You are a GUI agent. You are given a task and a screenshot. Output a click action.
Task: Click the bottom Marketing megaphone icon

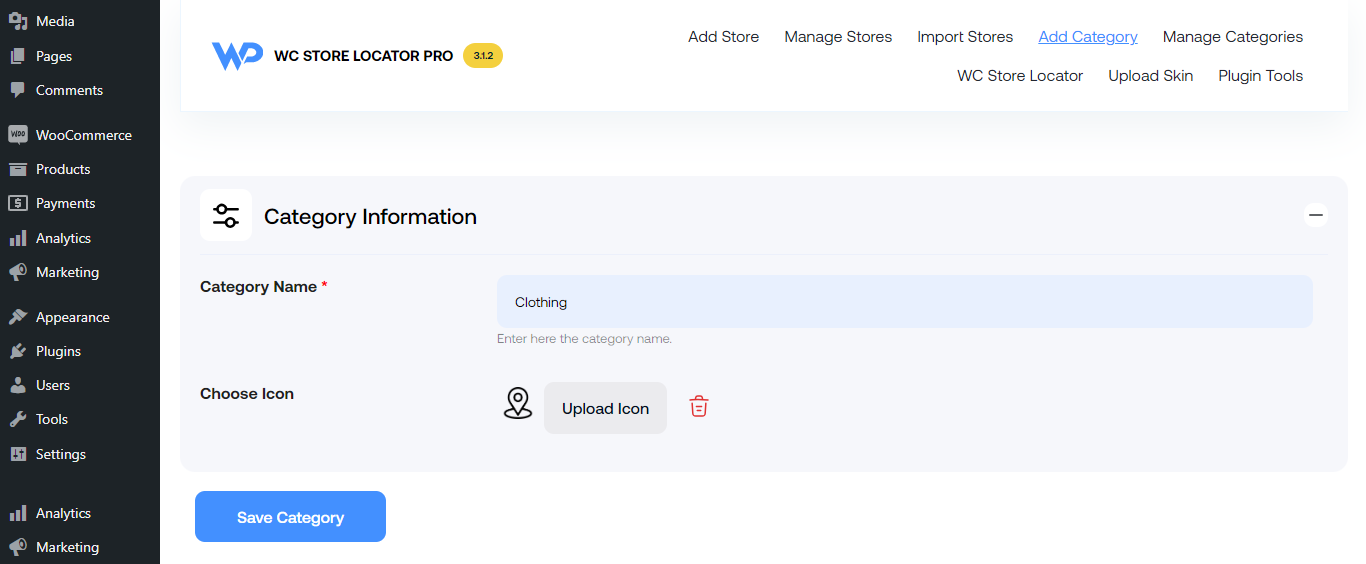[x=18, y=547]
